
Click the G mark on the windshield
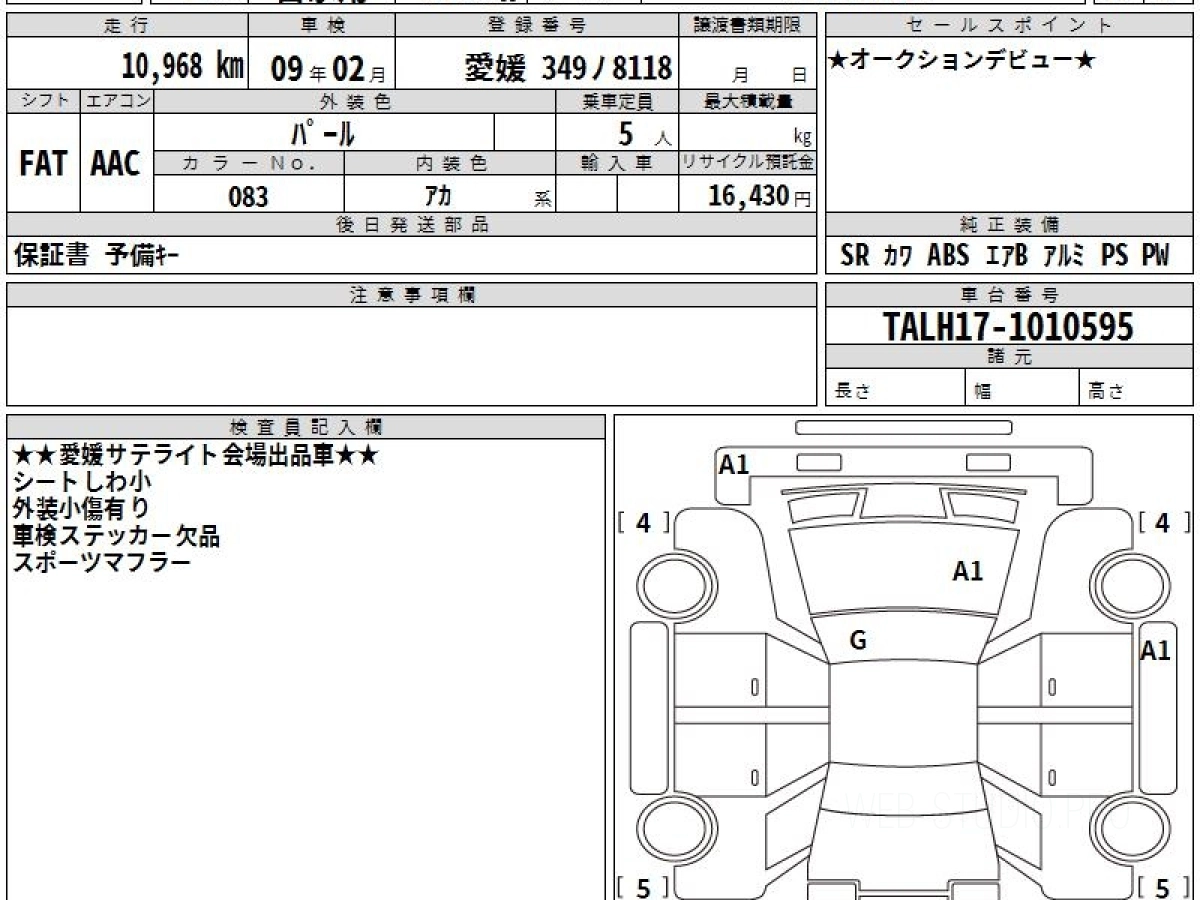point(857,641)
